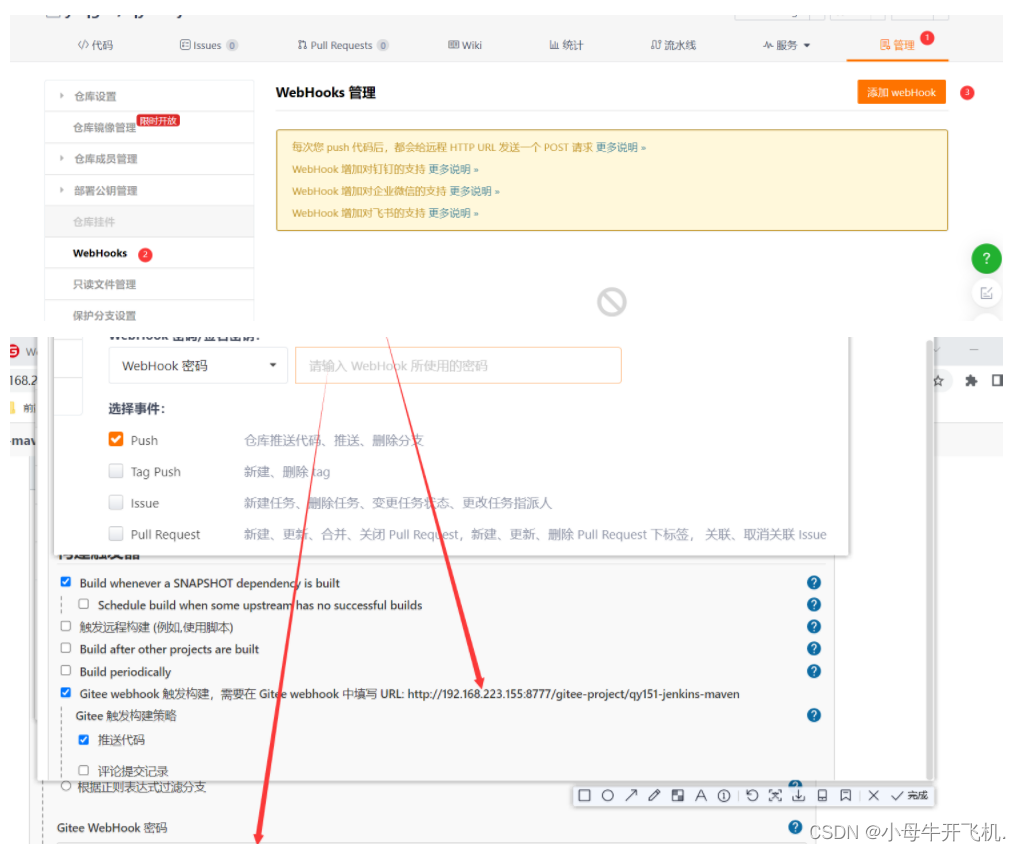
Task: Save the screenshot with download icon
Action: 798,796
